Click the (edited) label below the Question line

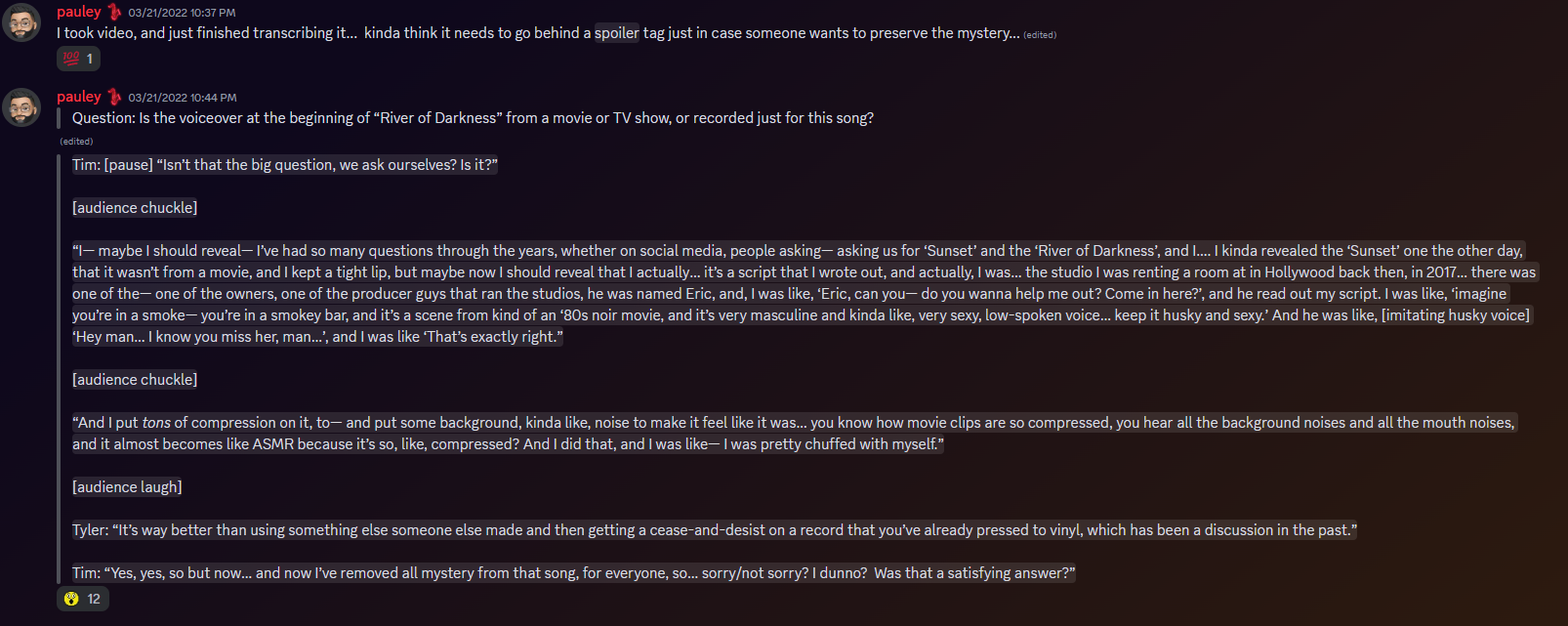tap(76, 142)
